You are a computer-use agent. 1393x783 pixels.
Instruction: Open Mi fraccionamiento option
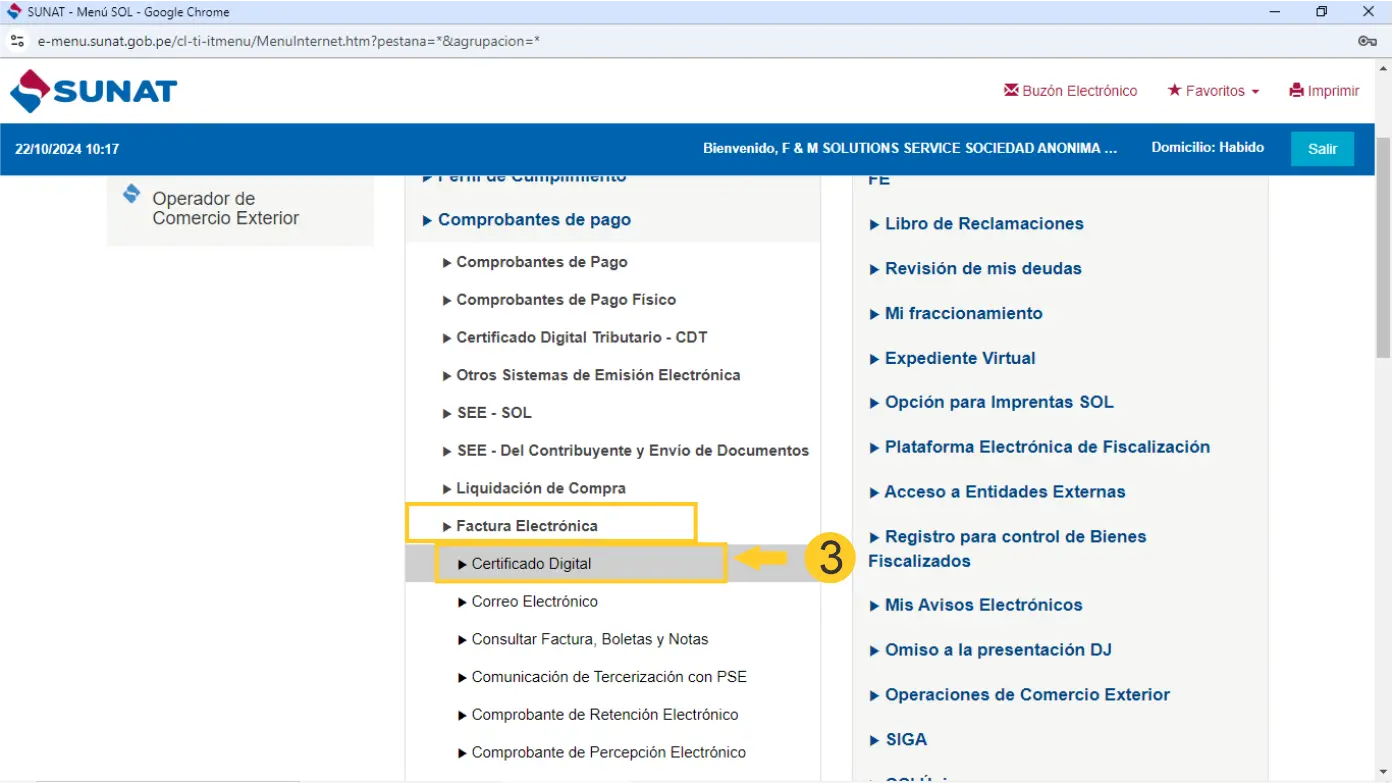click(x=963, y=314)
